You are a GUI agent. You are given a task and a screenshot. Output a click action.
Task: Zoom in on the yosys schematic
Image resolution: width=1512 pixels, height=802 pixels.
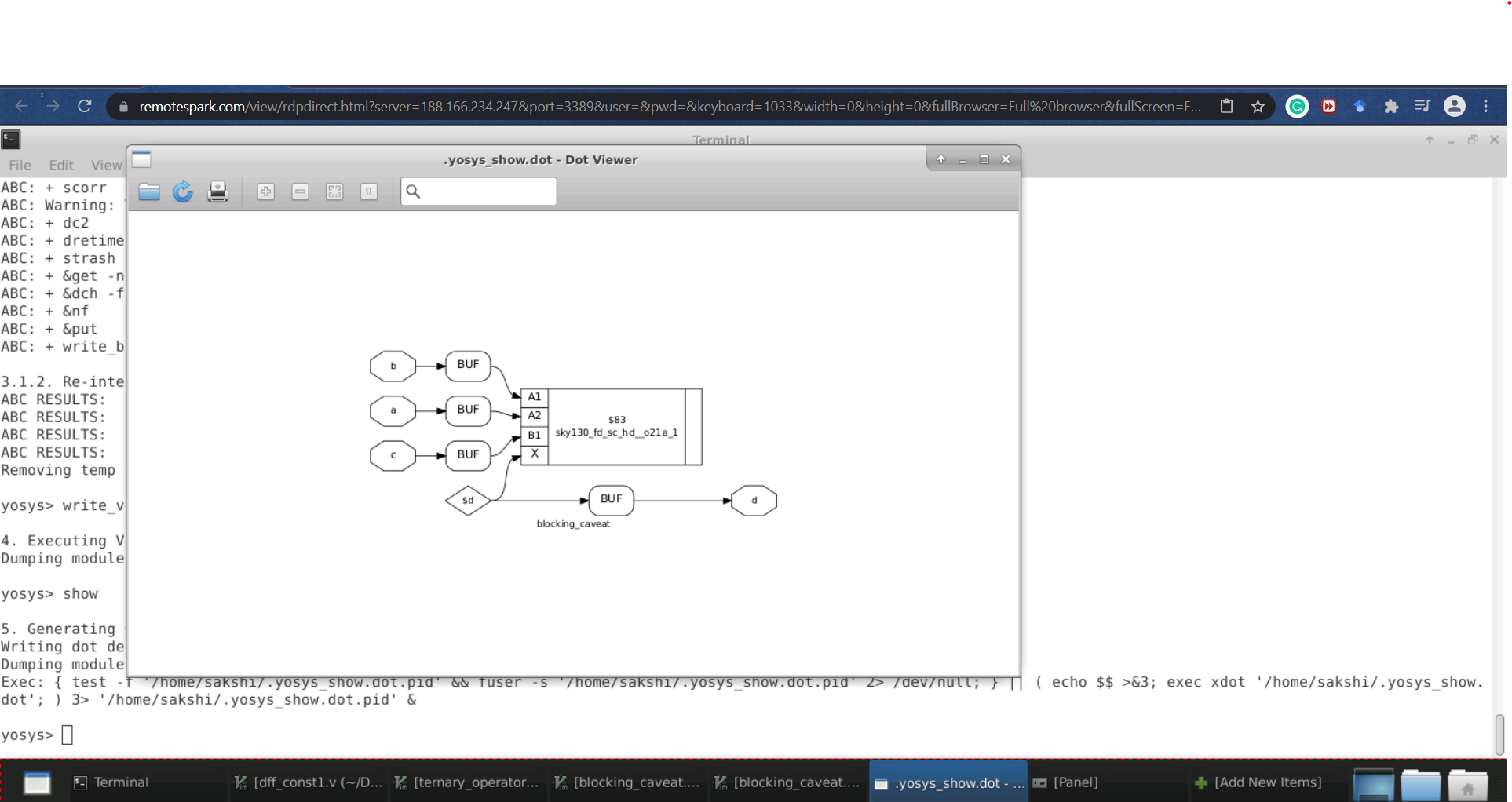pyautogui.click(x=265, y=191)
